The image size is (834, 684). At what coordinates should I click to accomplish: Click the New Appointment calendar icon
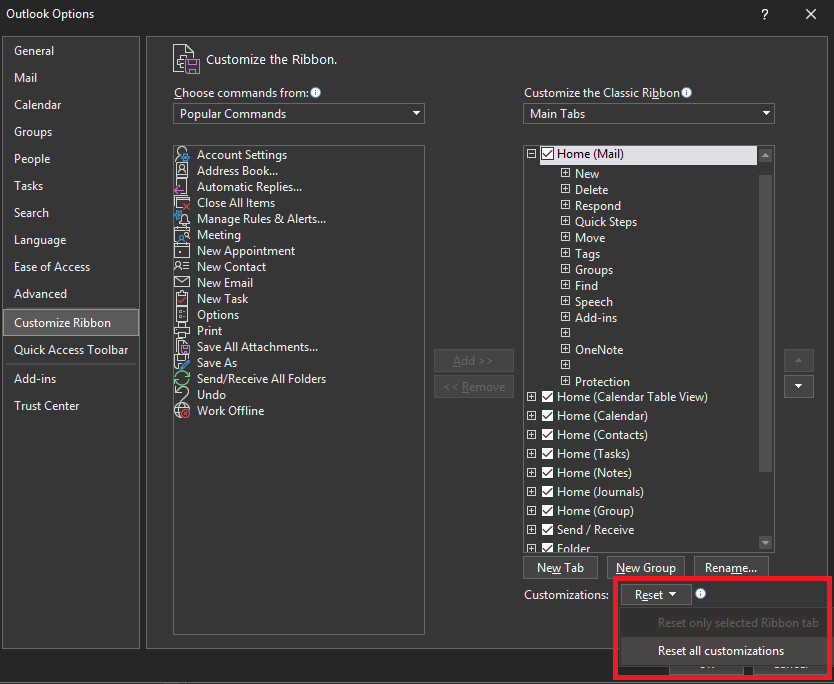tap(182, 251)
